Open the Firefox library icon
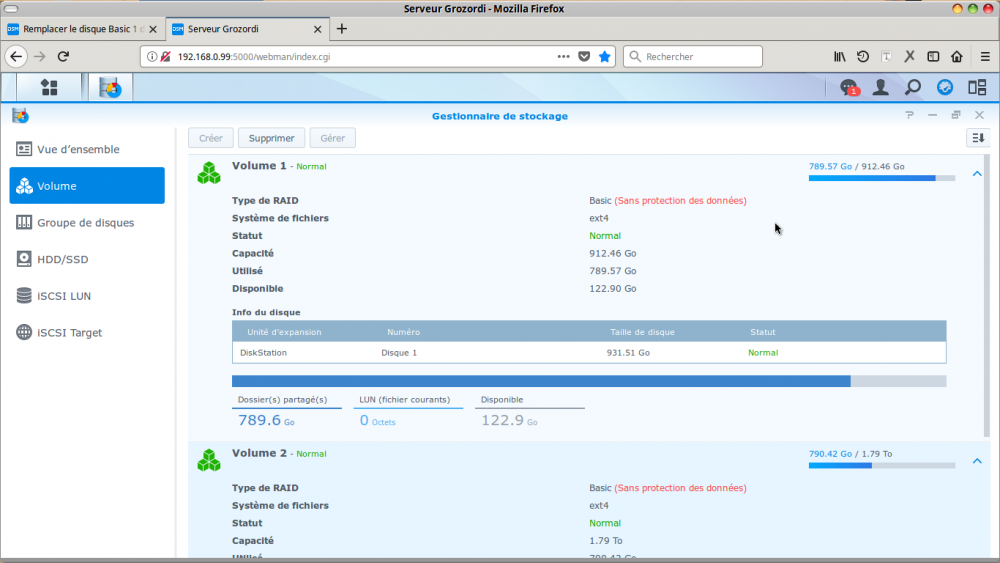 tap(839, 56)
